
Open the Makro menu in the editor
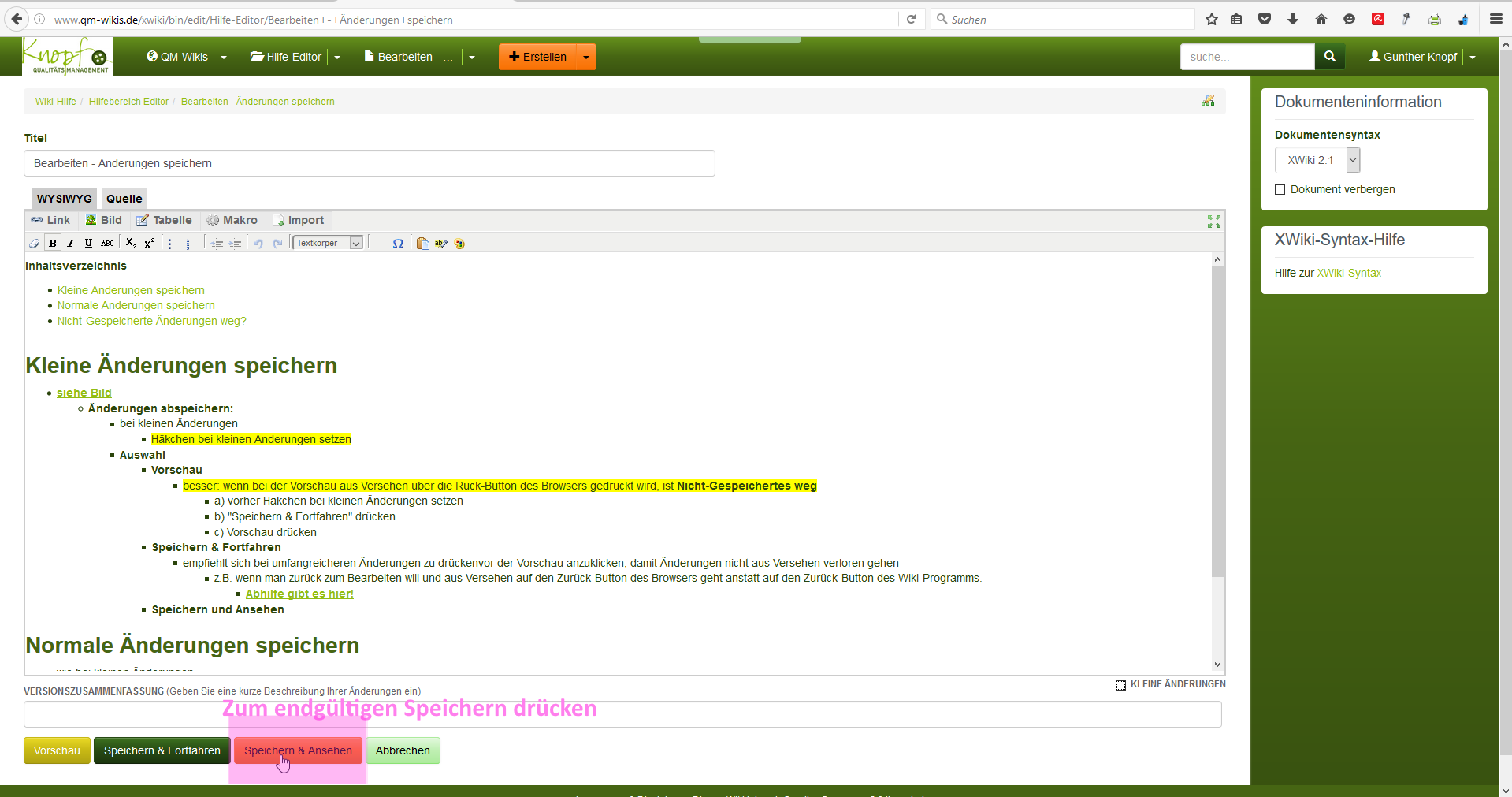(232, 221)
